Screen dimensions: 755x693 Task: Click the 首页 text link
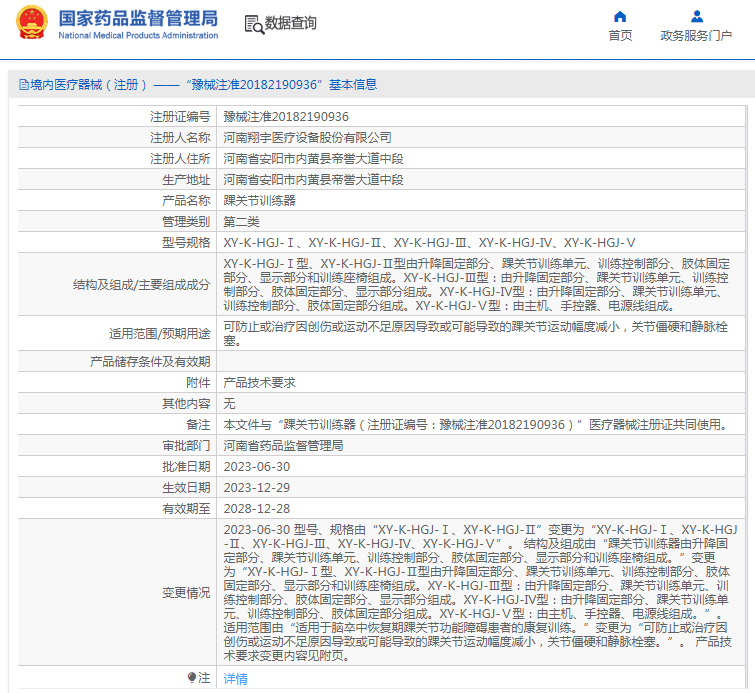tap(620, 36)
